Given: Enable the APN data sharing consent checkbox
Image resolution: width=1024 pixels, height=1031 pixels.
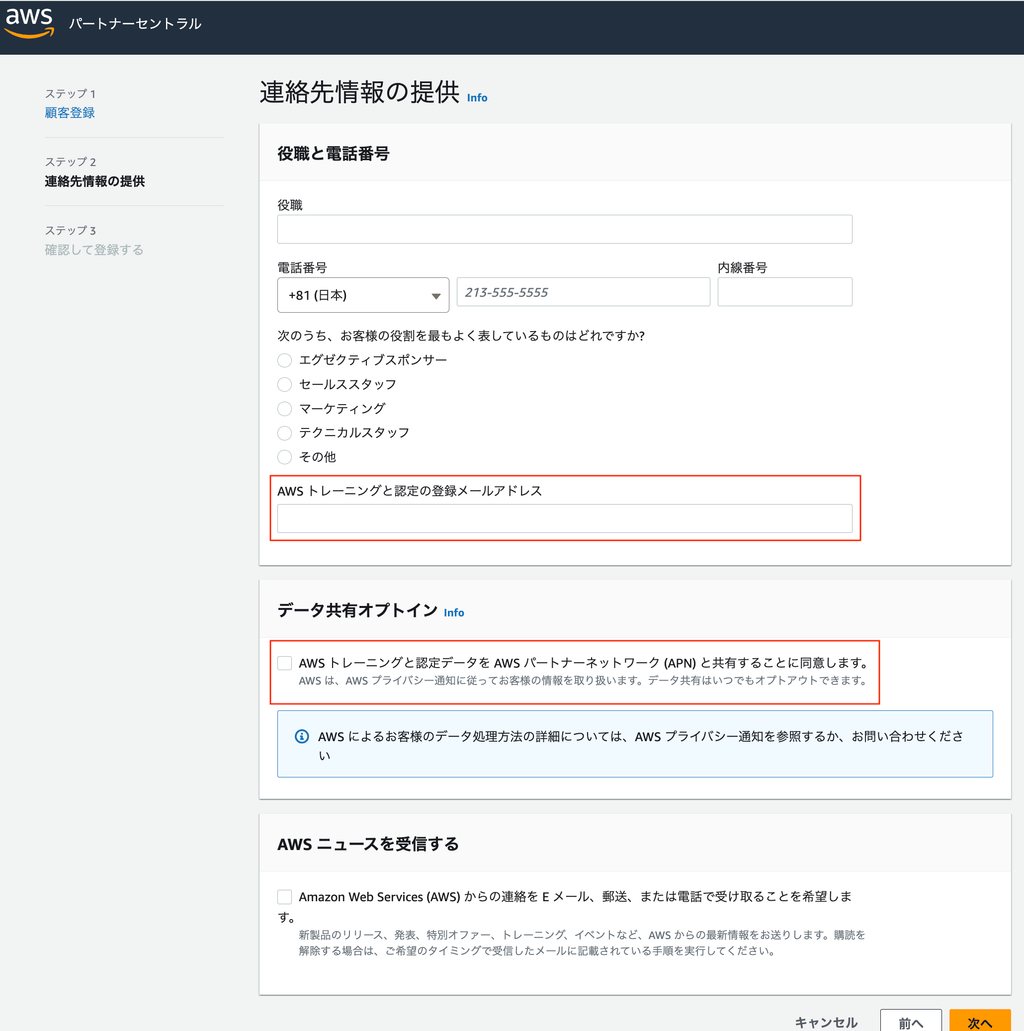Looking at the screenshot, I should [x=285, y=663].
